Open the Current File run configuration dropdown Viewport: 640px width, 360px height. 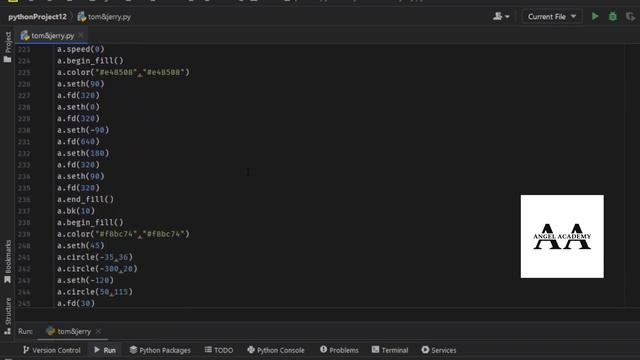pyautogui.click(x=551, y=17)
